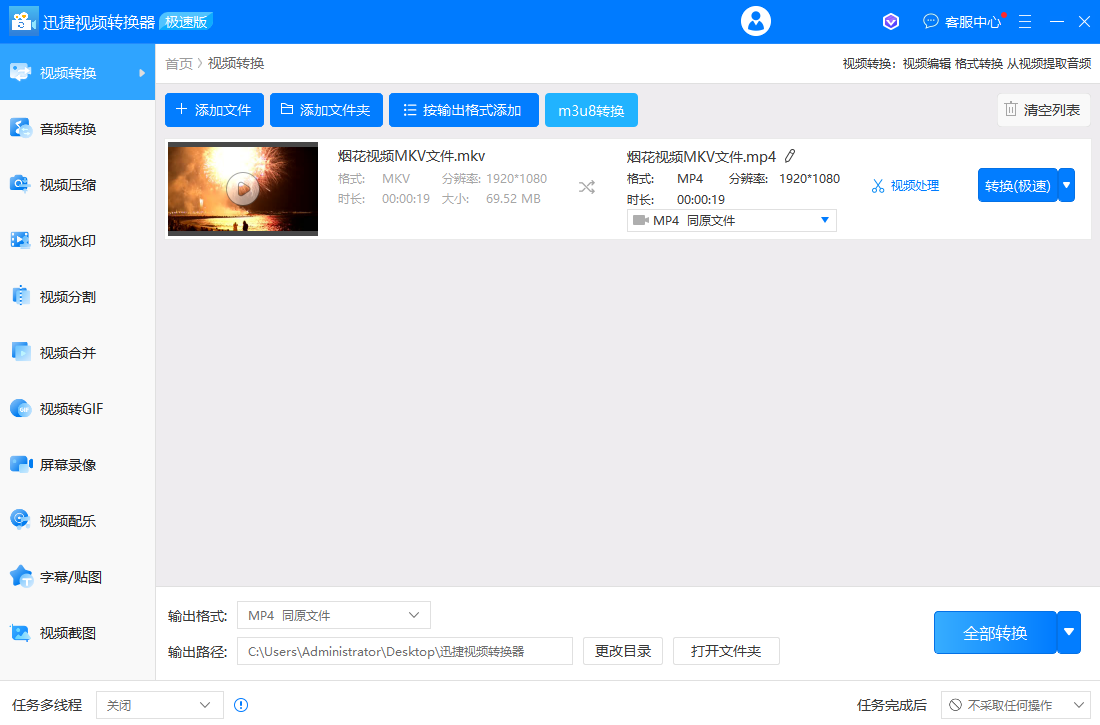Click 按输出格式添加 button
This screenshot has height=725, width=1100.
tap(464, 110)
